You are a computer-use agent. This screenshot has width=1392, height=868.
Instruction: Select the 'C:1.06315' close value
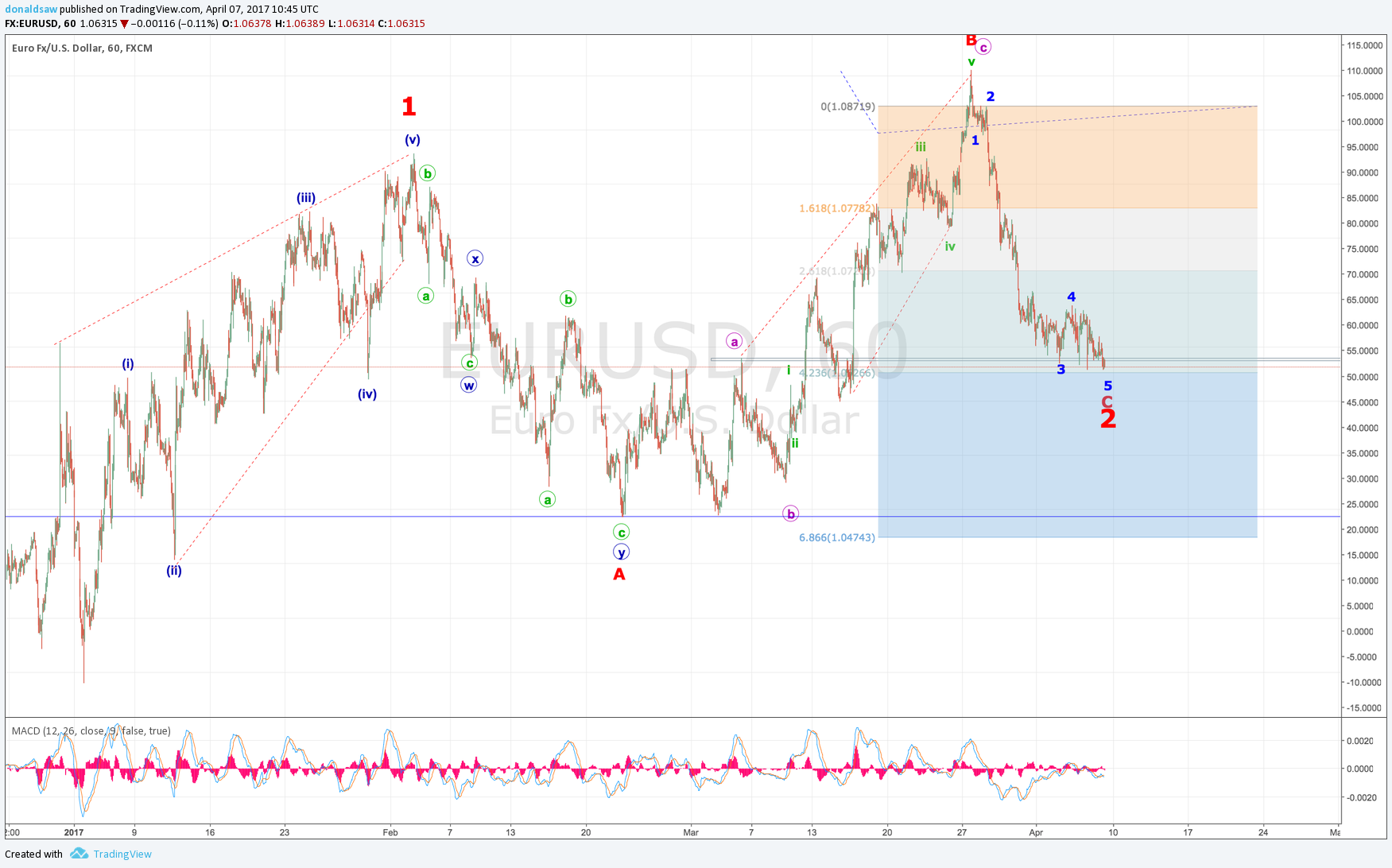click(x=401, y=23)
